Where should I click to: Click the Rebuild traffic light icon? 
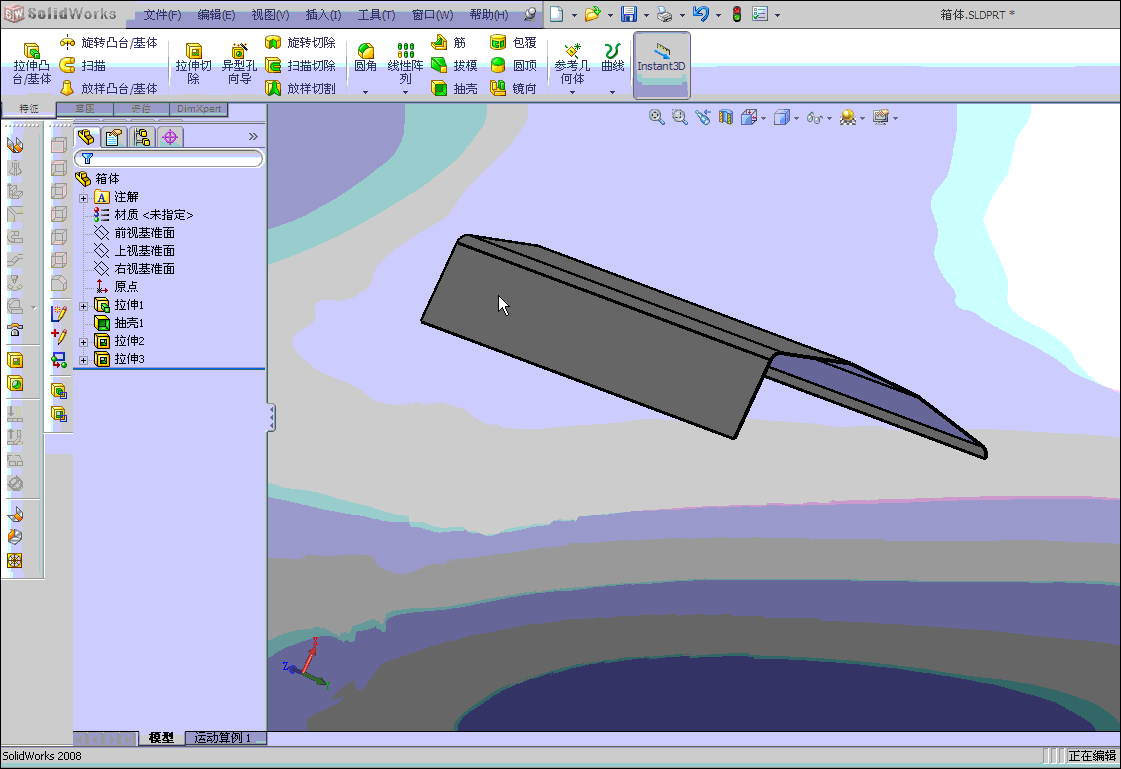(737, 14)
